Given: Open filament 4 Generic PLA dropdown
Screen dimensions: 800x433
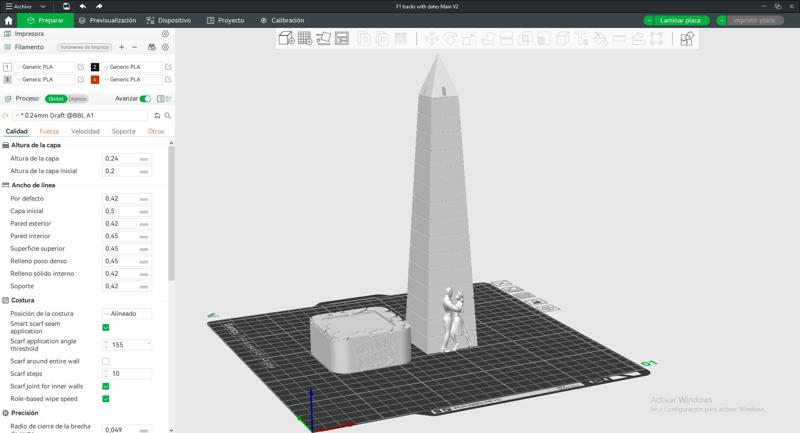Looking at the screenshot, I should pyautogui.click(x=132, y=80).
